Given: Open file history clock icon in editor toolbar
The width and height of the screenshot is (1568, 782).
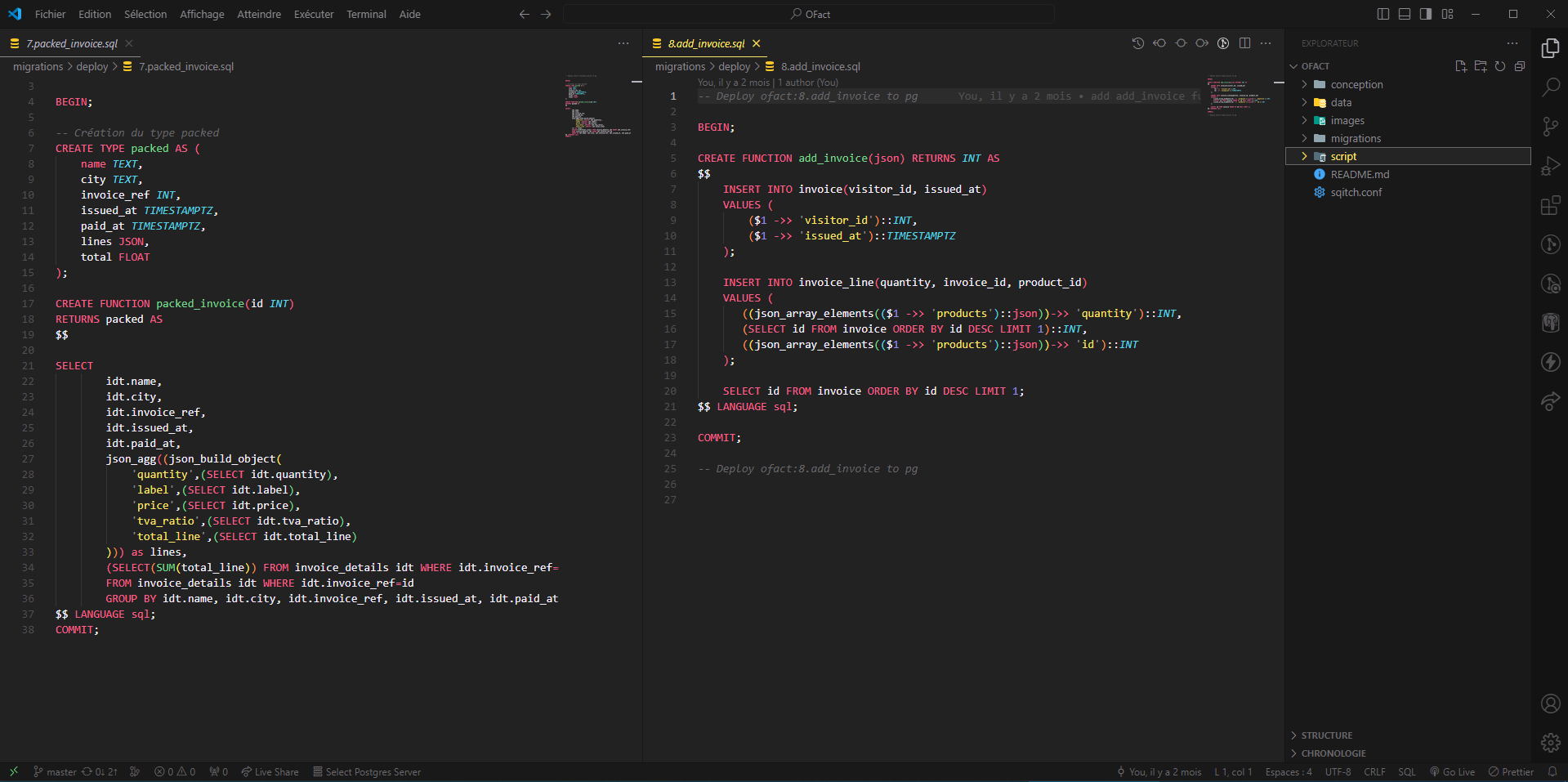Looking at the screenshot, I should coord(1137,43).
